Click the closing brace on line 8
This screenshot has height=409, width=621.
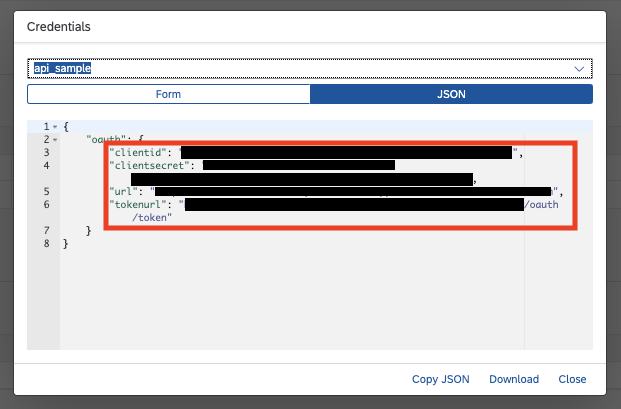click(65, 243)
